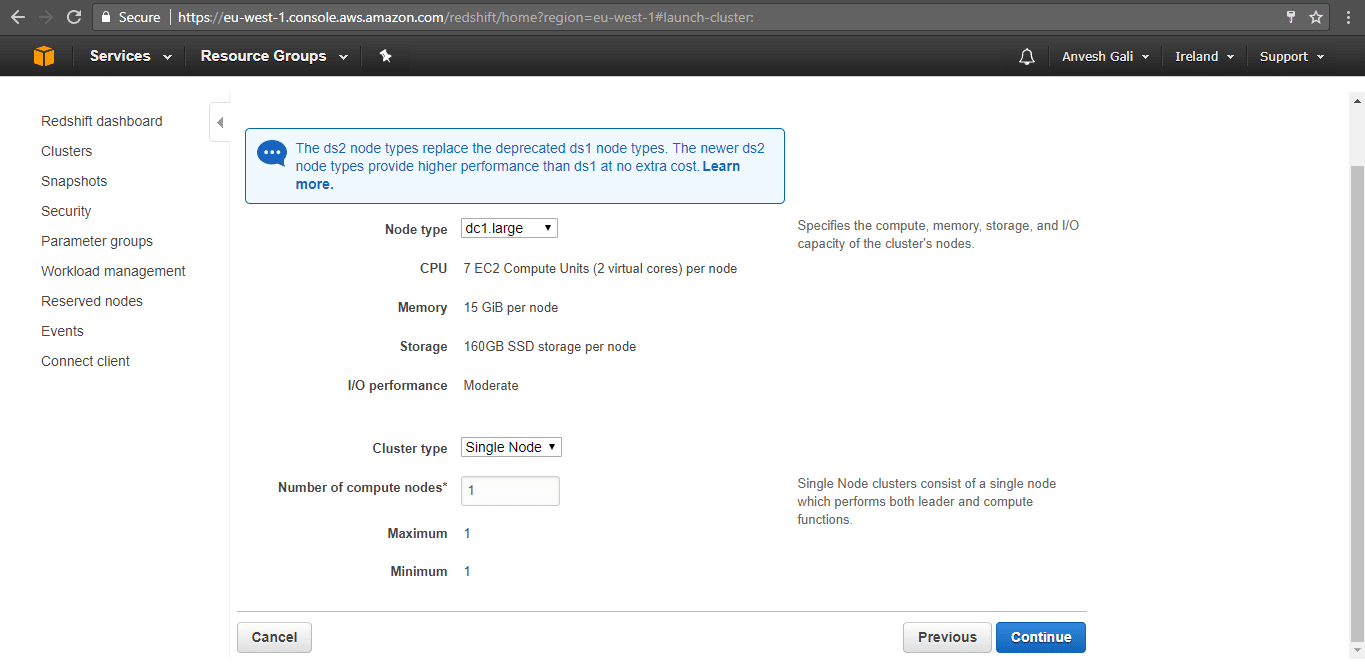
Task: Click the '15 GiB per node' memory value
Action: [511, 307]
